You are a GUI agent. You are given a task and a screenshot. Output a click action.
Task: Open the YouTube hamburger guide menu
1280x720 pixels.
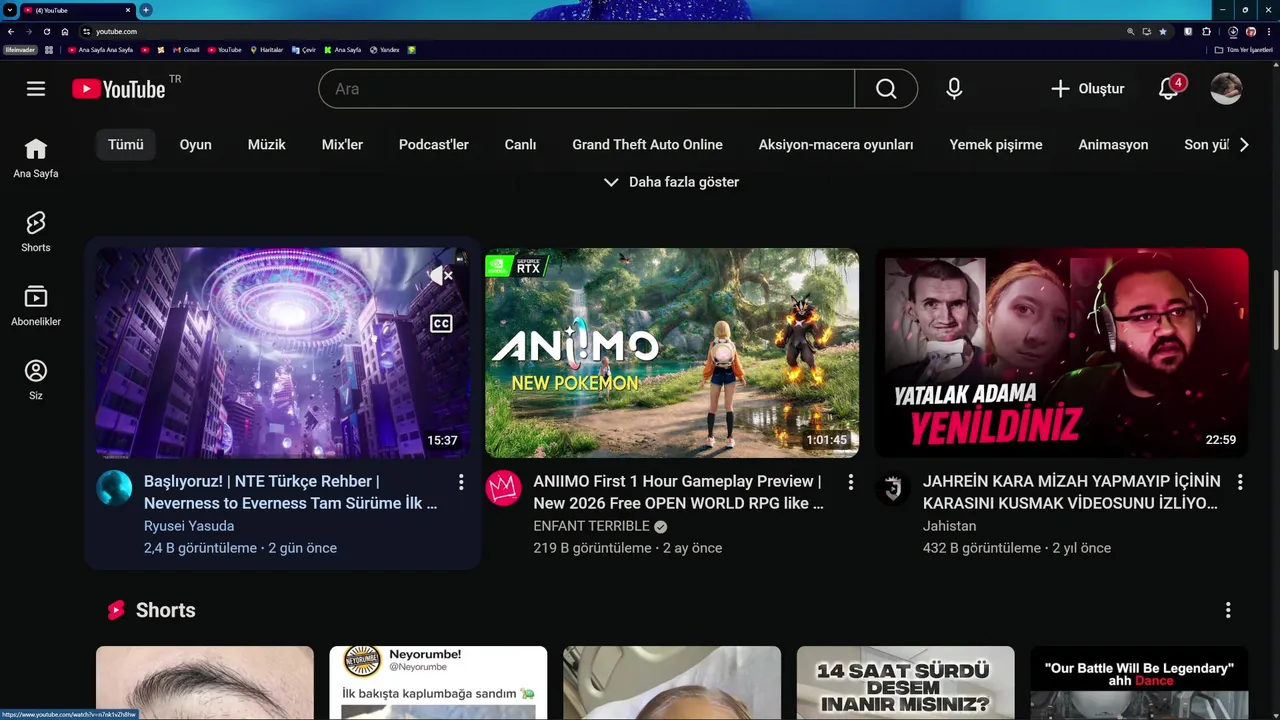click(36, 89)
